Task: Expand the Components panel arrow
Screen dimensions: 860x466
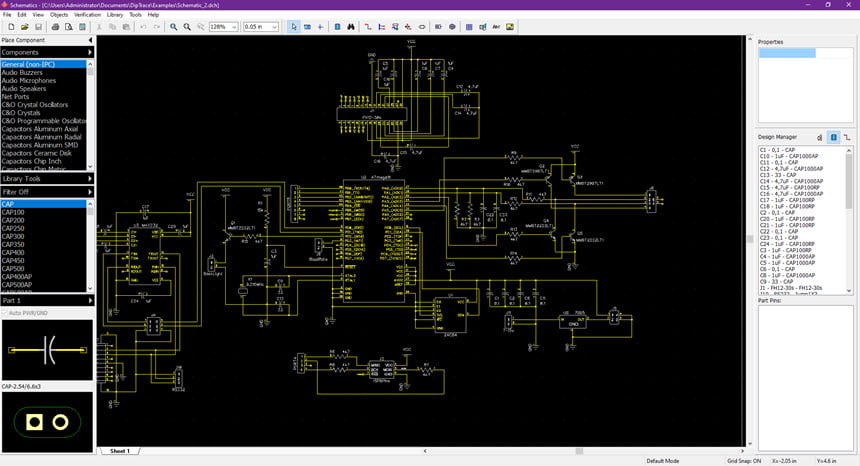Action: point(90,52)
